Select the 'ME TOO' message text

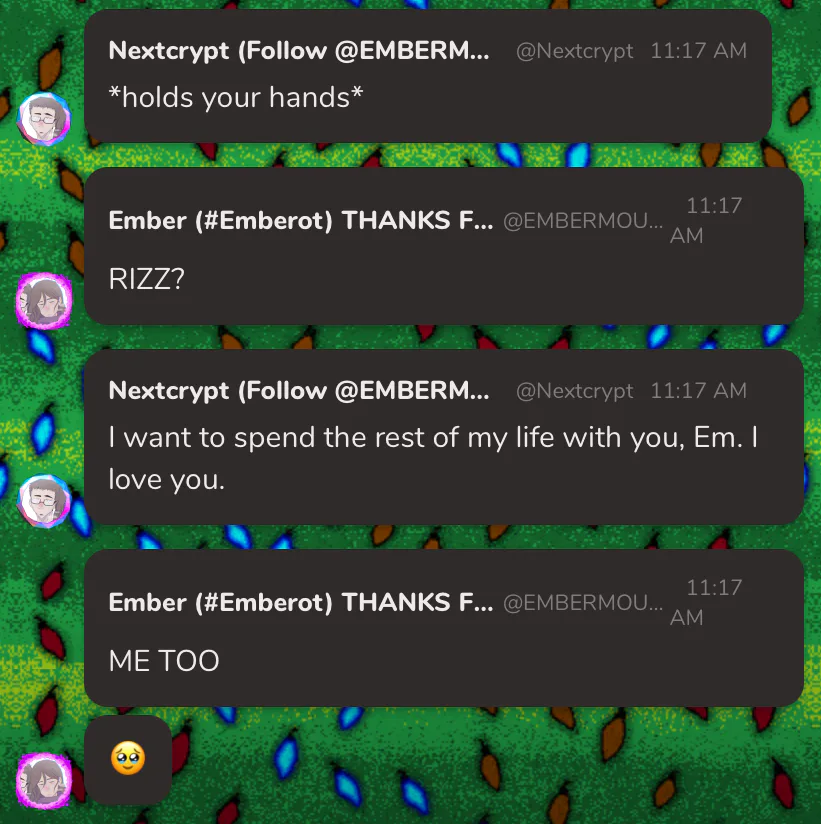(x=164, y=661)
